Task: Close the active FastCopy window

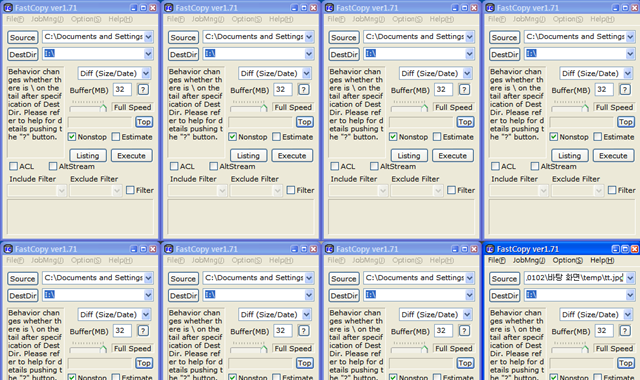Action: click(634, 249)
